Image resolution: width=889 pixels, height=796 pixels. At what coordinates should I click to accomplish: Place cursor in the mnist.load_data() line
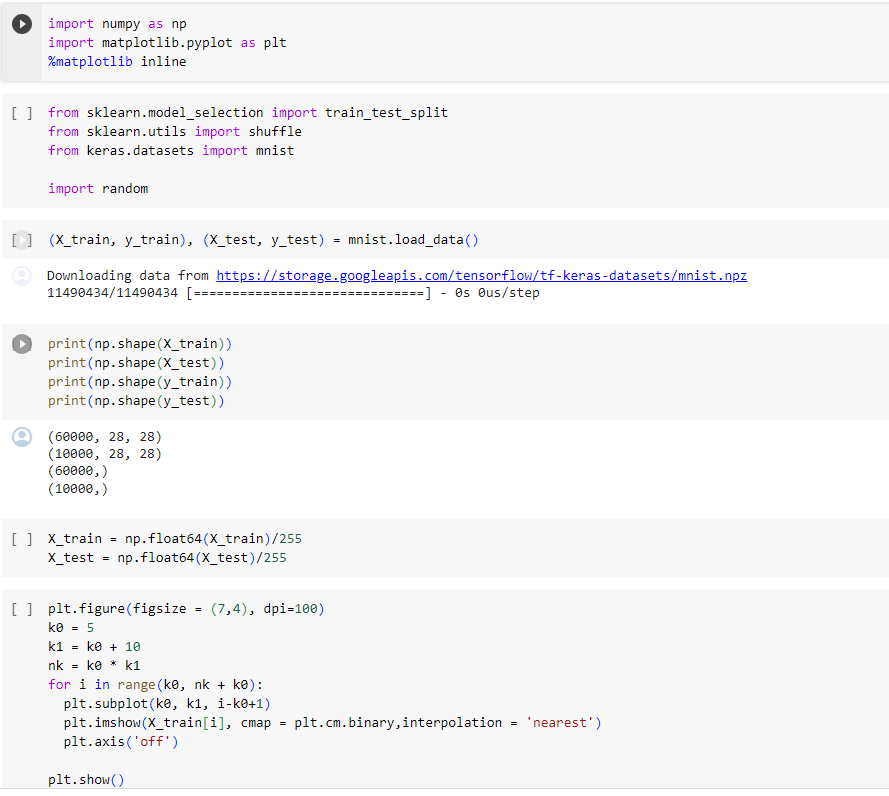pyautogui.click(x=264, y=240)
